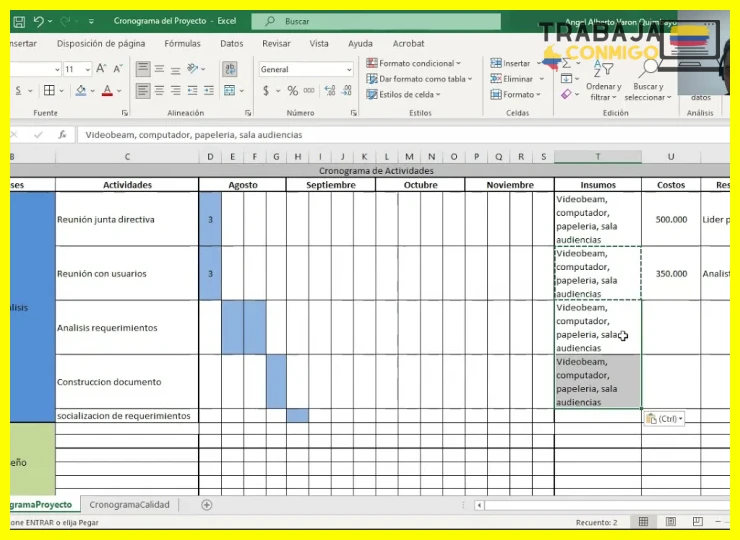Switch to CronogramaCalidad sheet tab

tap(129, 505)
